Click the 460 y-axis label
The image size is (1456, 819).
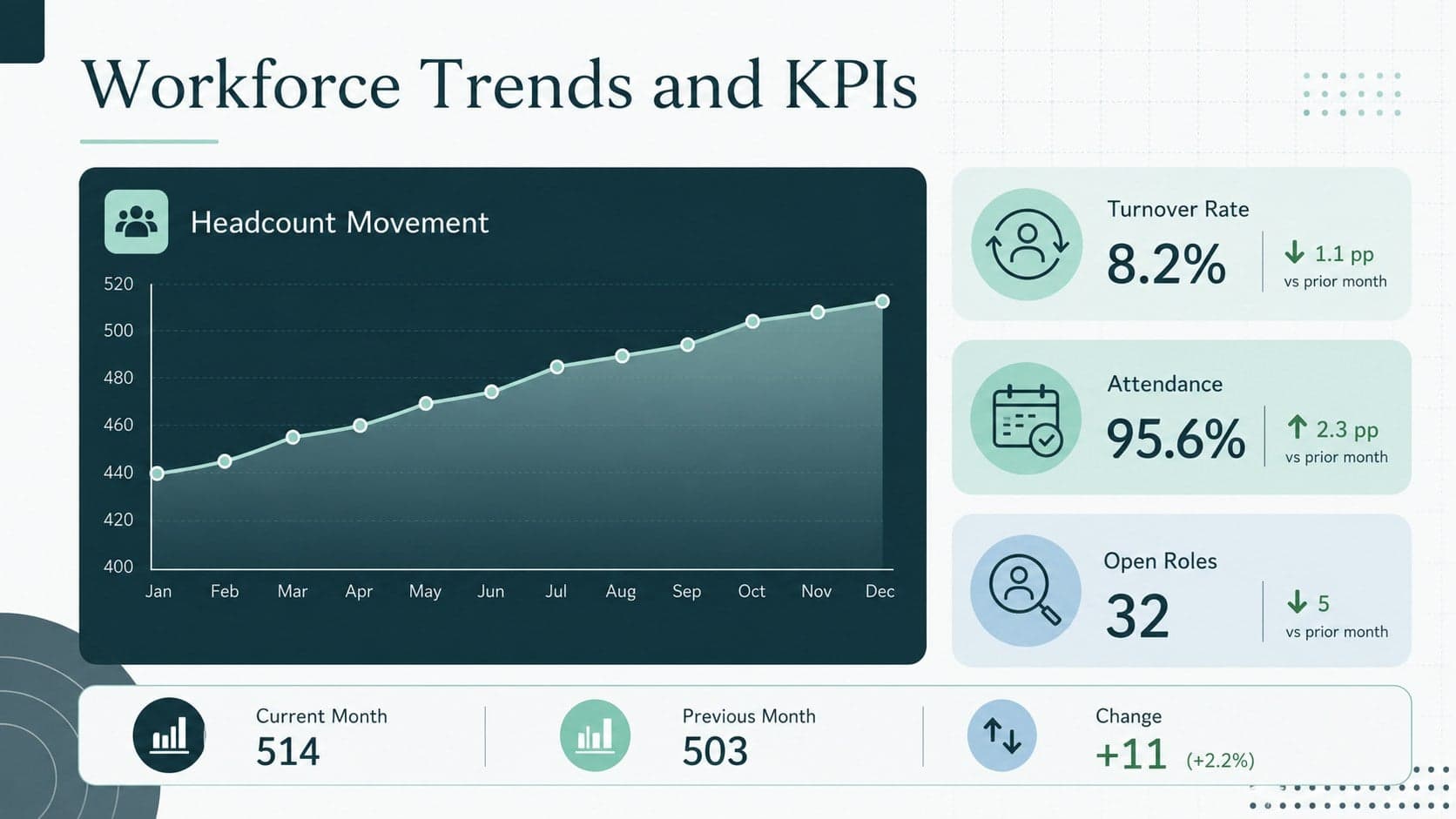(x=118, y=425)
